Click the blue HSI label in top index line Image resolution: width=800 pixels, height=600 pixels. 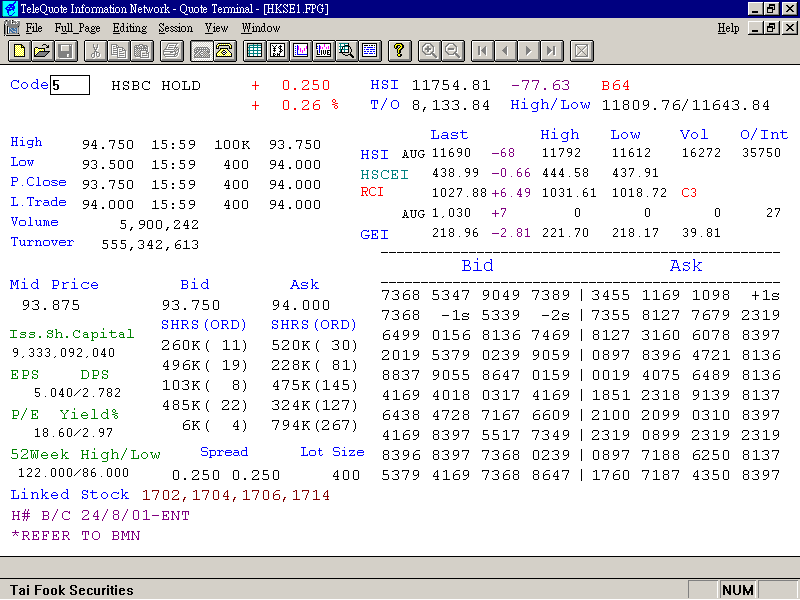[384, 85]
